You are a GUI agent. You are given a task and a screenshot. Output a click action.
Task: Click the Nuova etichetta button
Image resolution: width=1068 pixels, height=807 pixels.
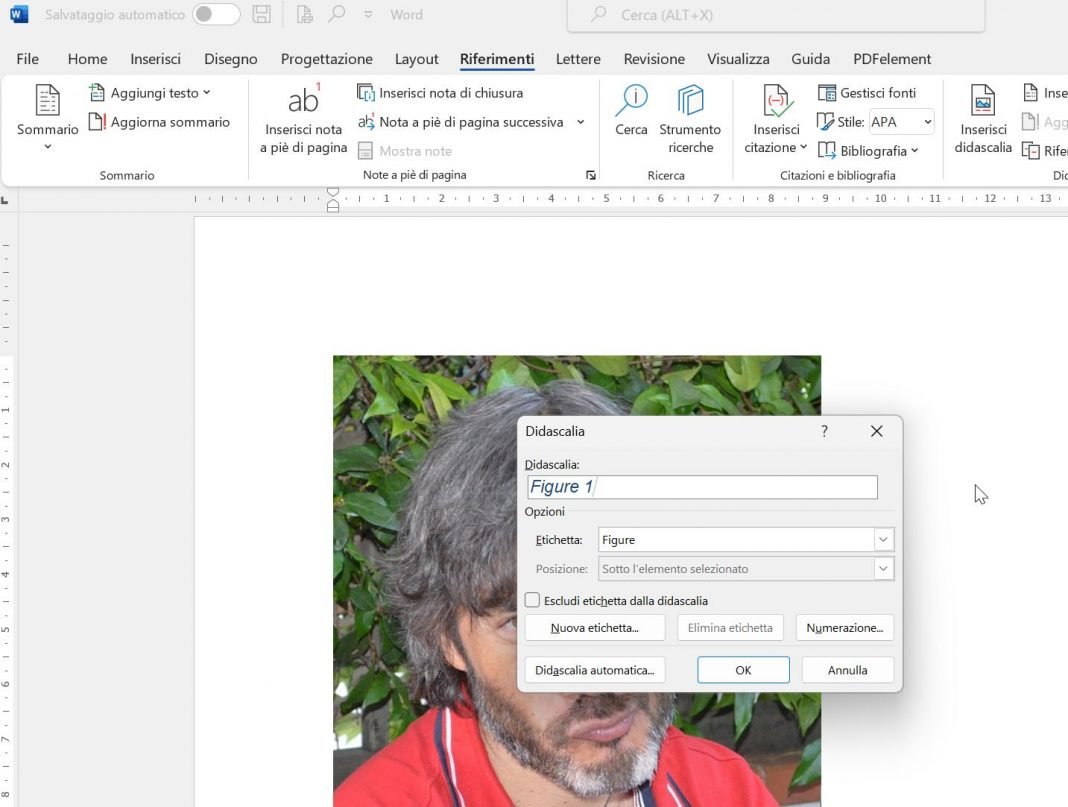tap(594, 628)
